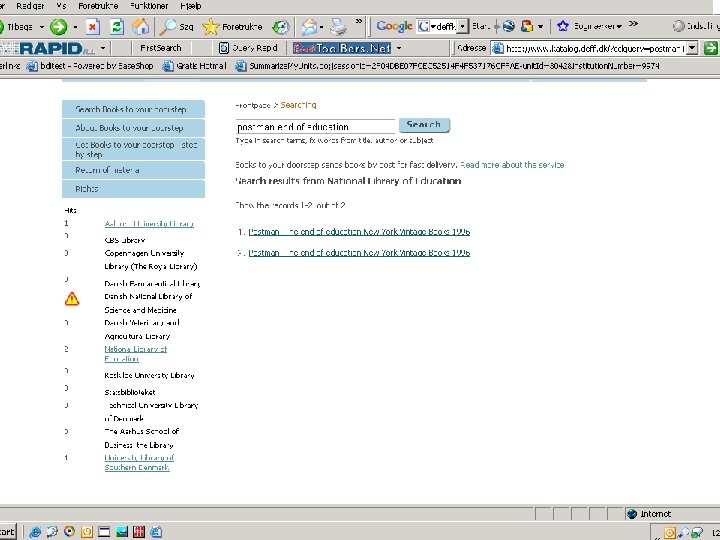Click the BestToolBars.Net logo
The height and width of the screenshot is (540, 720).
(x=342, y=48)
